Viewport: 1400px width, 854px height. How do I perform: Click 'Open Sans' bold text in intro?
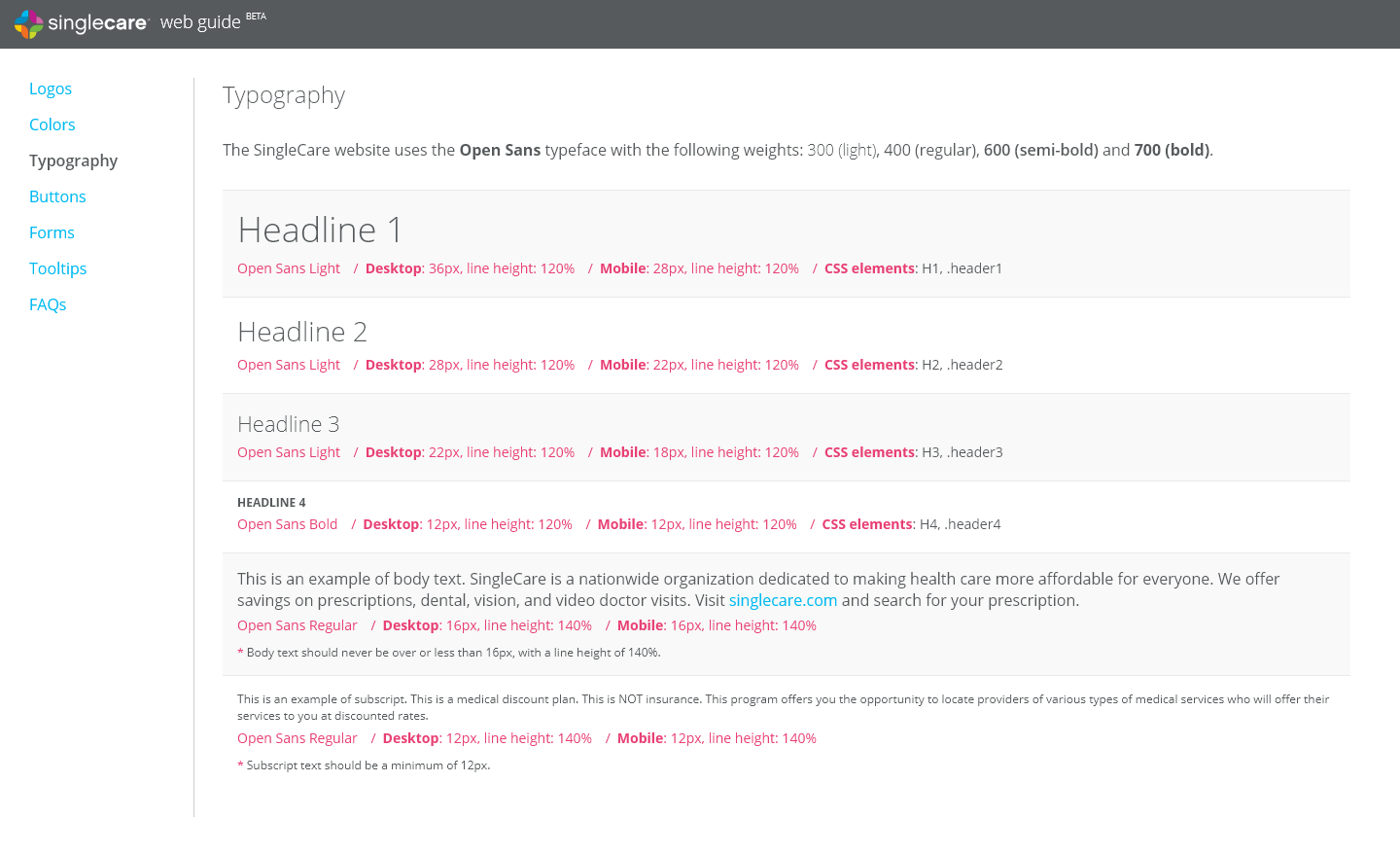point(500,150)
